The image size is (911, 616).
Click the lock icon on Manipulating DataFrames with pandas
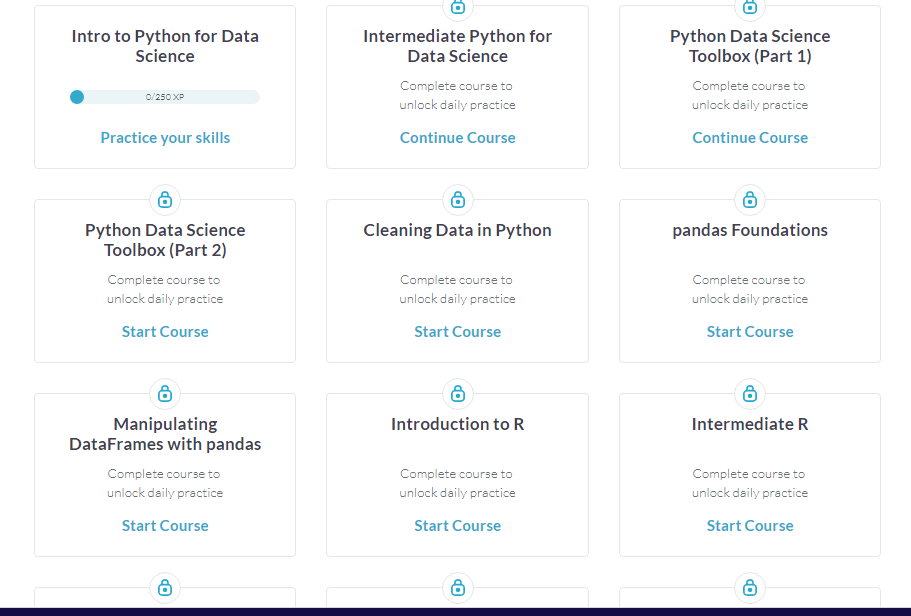pos(164,394)
